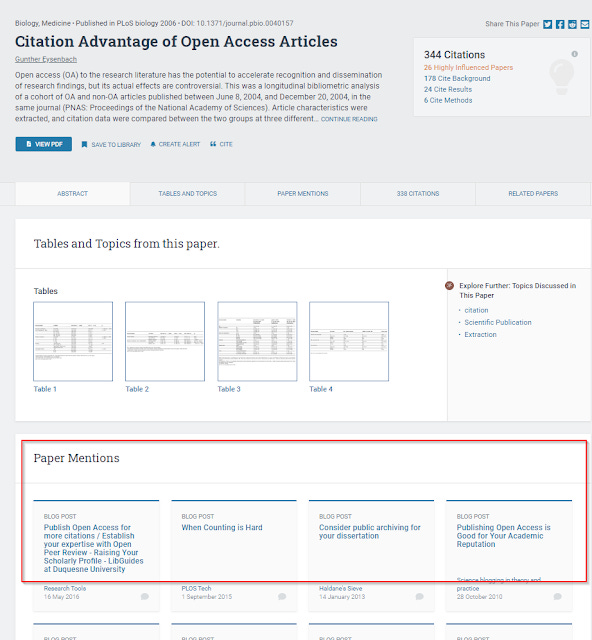This screenshot has width=592, height=640.
Task: Open blog post 'Publish Open Access for more citations'
Action: click(94, 548)
